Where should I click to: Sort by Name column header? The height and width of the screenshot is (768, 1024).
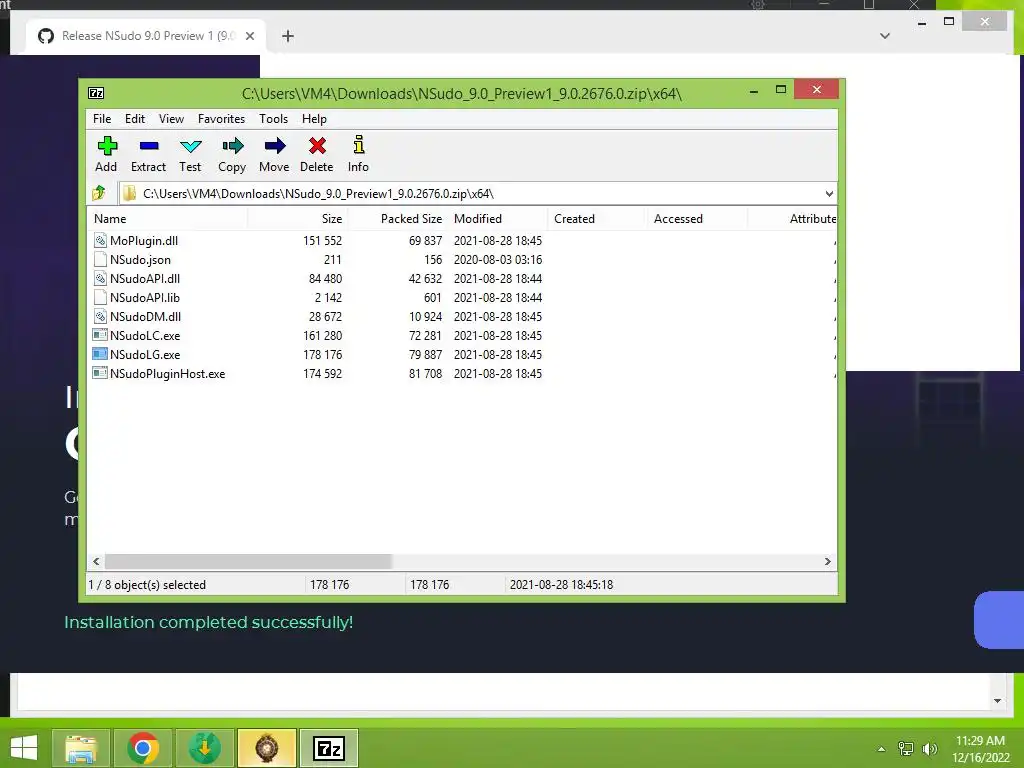tap(167, 219)
